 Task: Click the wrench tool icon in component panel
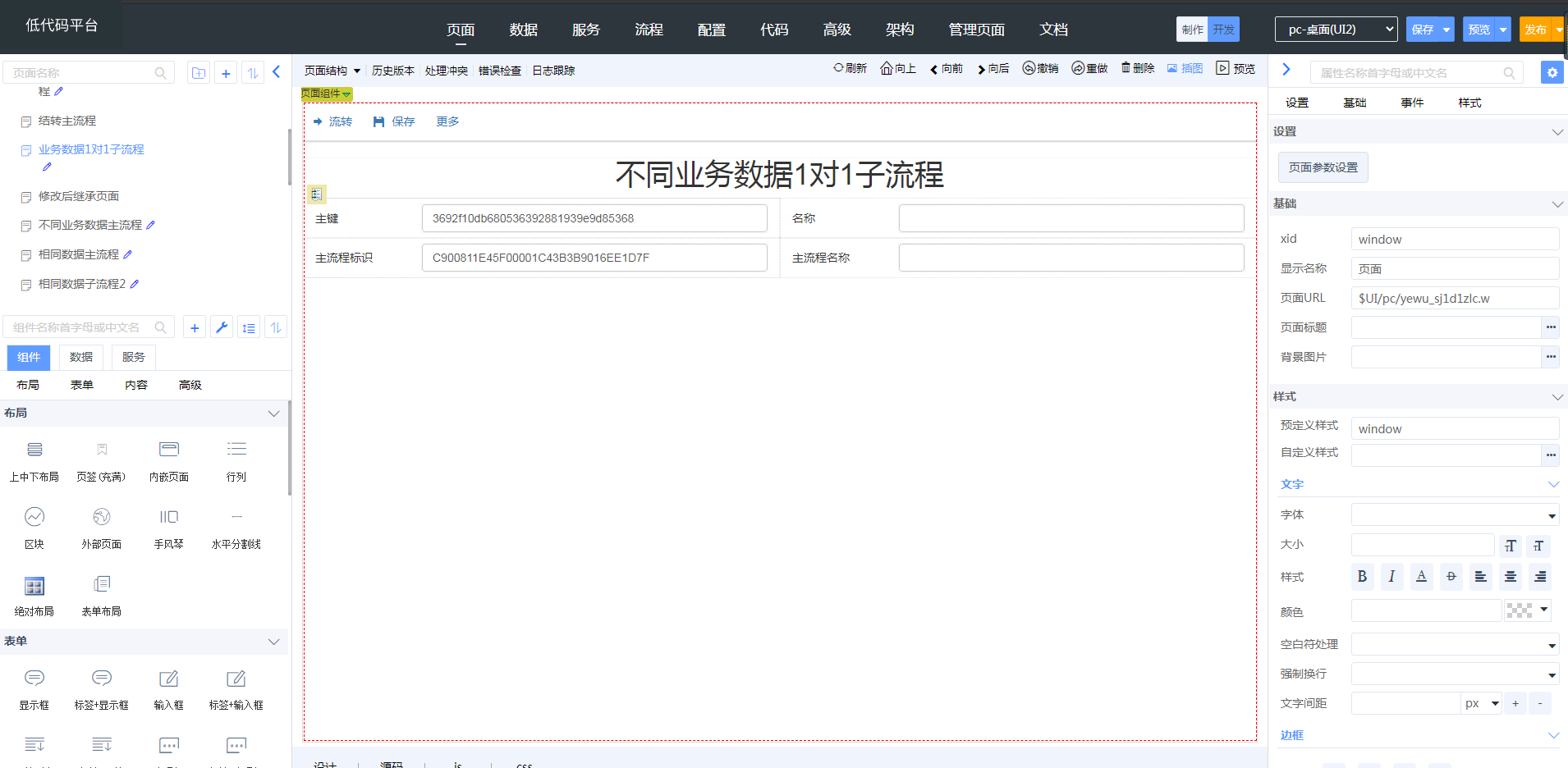click(x=222, y=328)
